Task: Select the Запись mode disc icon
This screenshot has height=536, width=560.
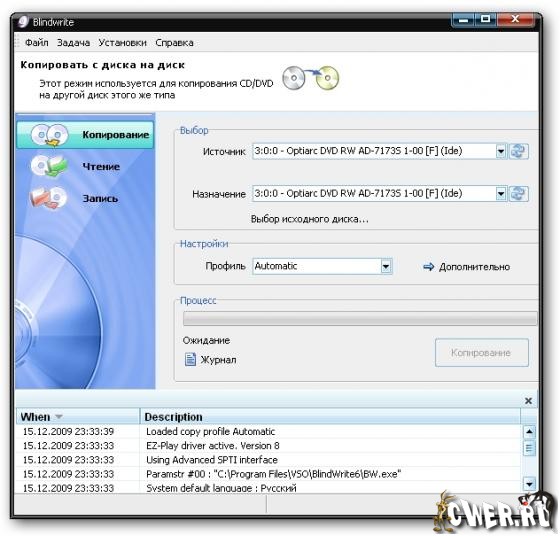Action: click(48, 197)
